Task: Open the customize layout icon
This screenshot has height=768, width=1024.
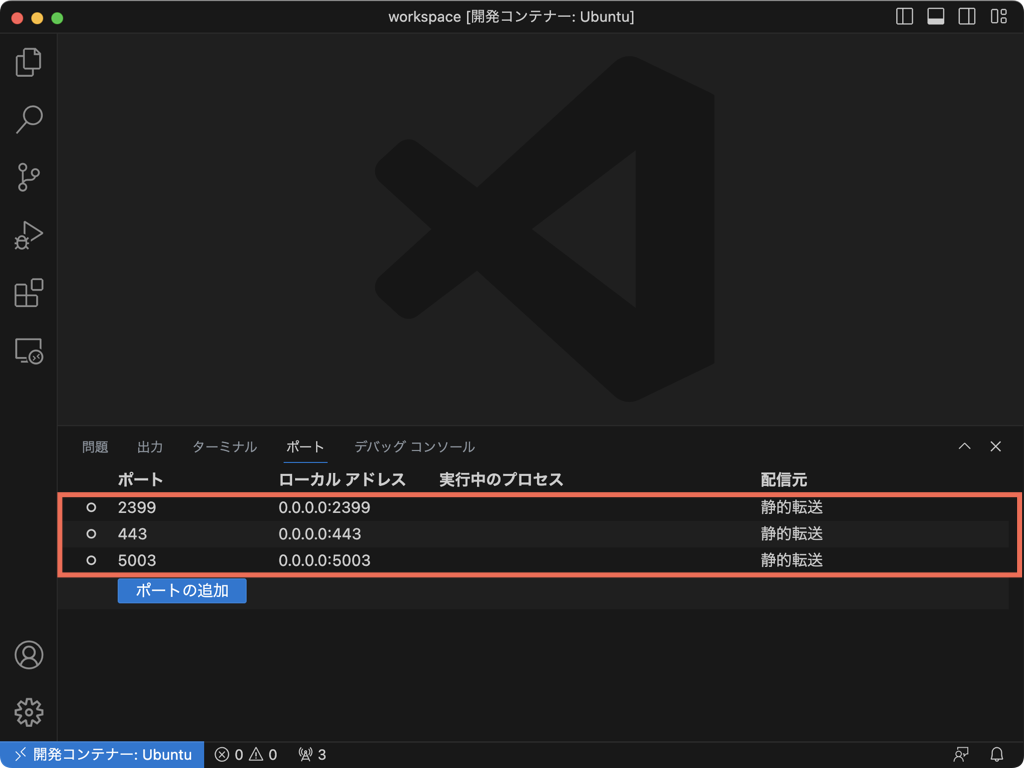Action: click(x=999, y=16)
